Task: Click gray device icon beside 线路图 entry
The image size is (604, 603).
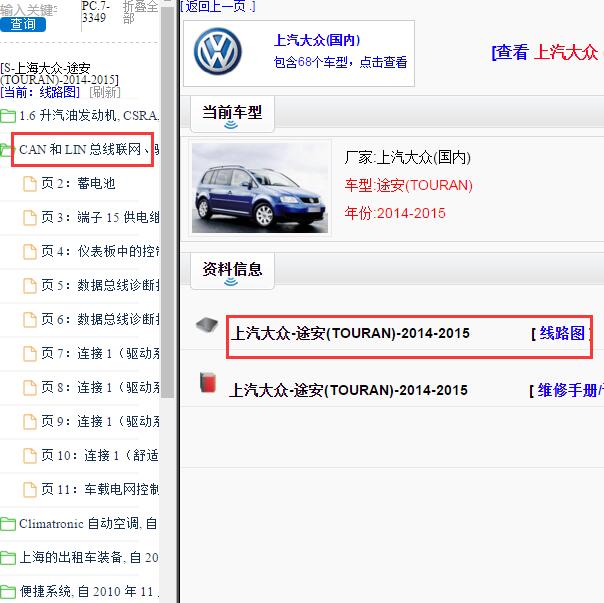Action: tap(207, 325)
